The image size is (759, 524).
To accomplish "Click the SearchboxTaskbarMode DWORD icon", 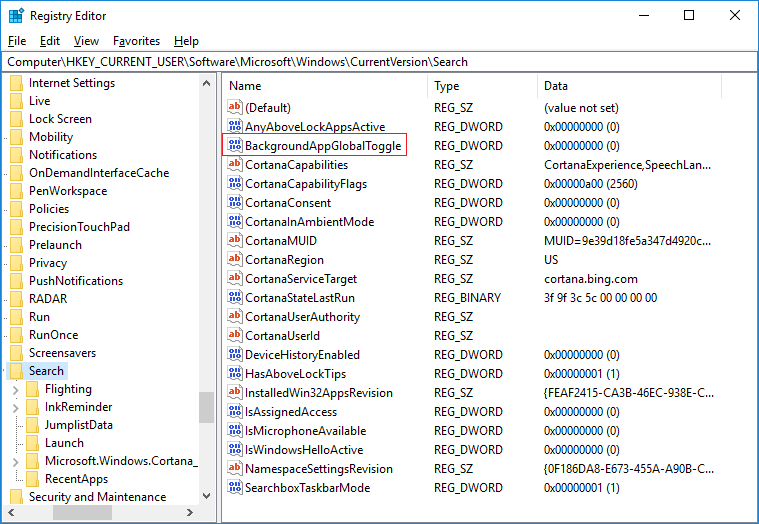I will pos(235,487).
